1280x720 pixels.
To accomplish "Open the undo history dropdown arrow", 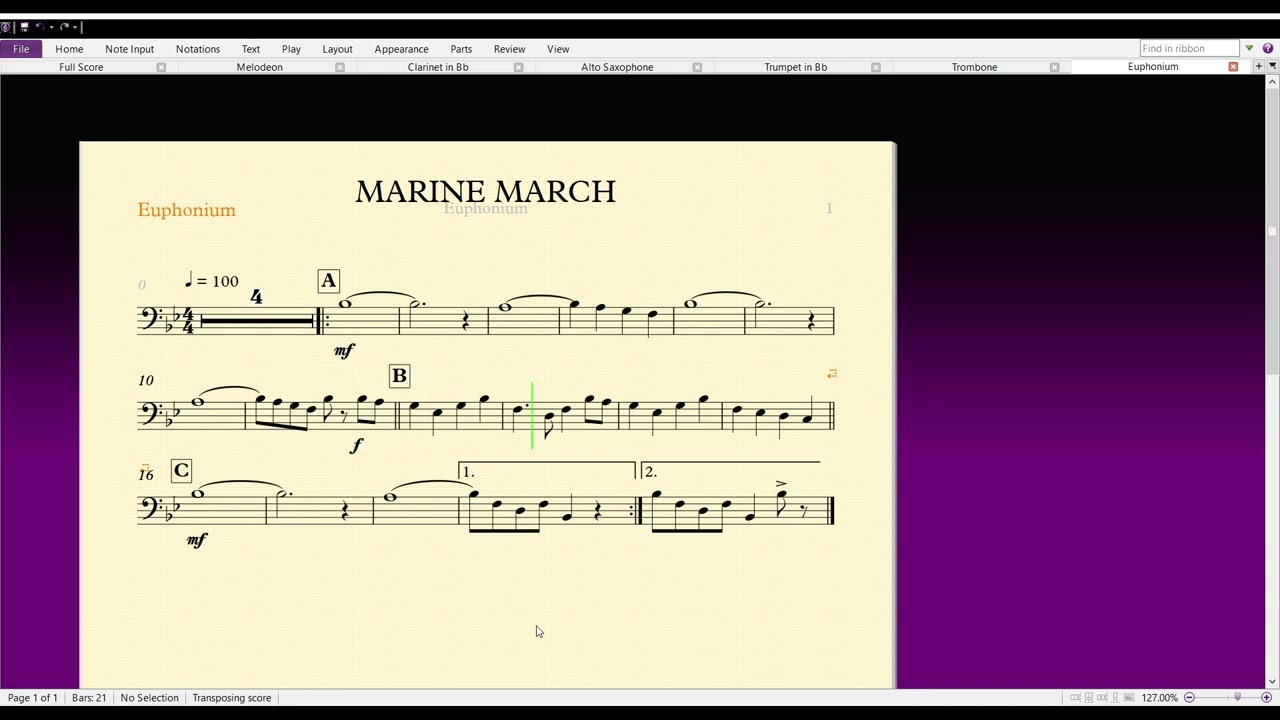I will 51,28.
